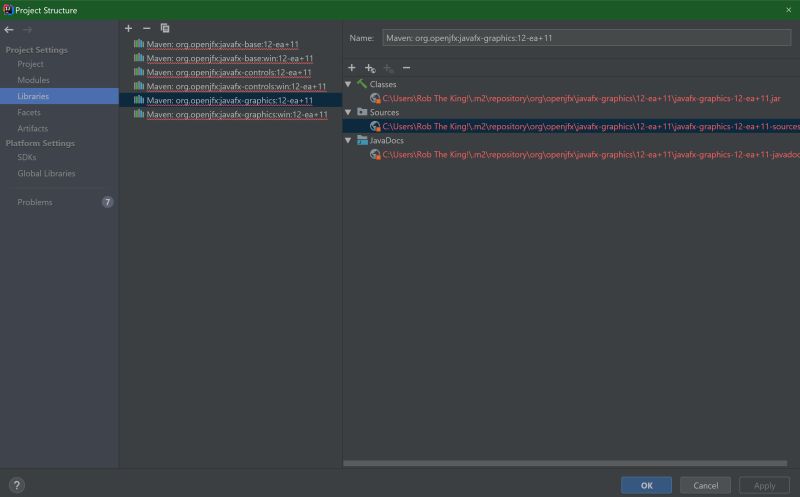Click the horizontal scrollbar in roots panel
800x497 pixels.
point(565,463)
